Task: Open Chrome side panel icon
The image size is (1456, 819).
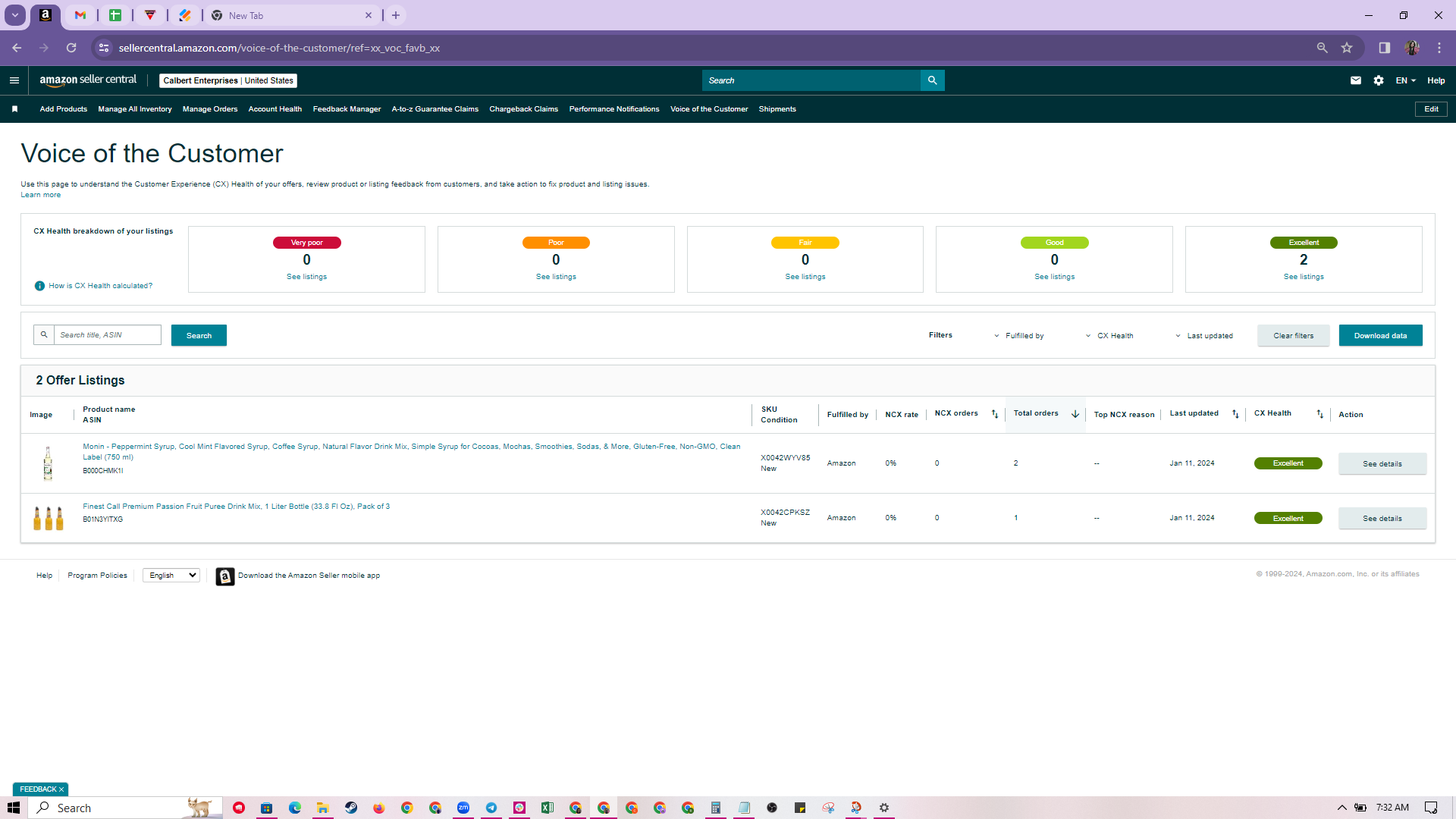Action: tap(1385, 48)
